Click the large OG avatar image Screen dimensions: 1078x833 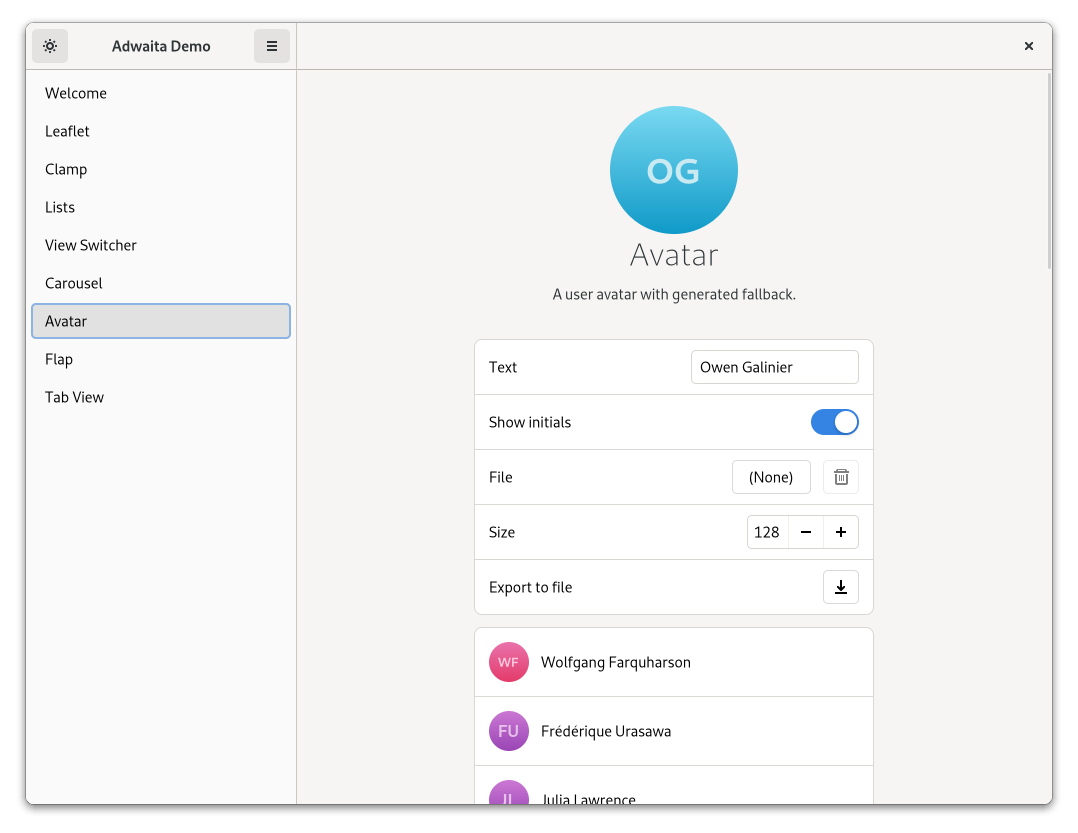click(673, 170)
